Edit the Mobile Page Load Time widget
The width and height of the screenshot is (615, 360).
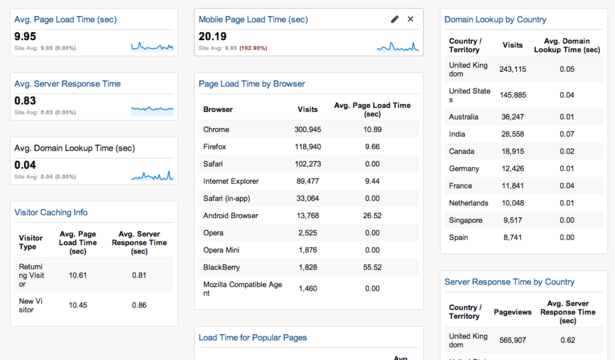(395, 19)
